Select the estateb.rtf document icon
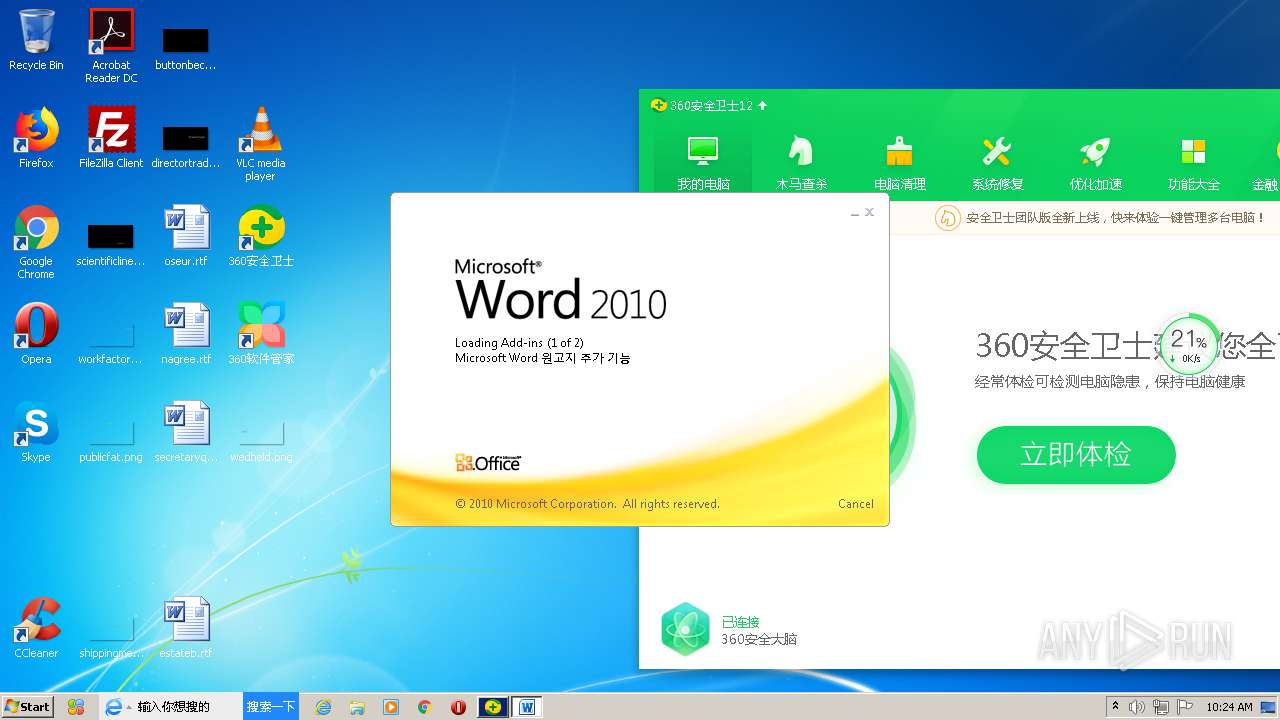 click(x=186, y=628)
